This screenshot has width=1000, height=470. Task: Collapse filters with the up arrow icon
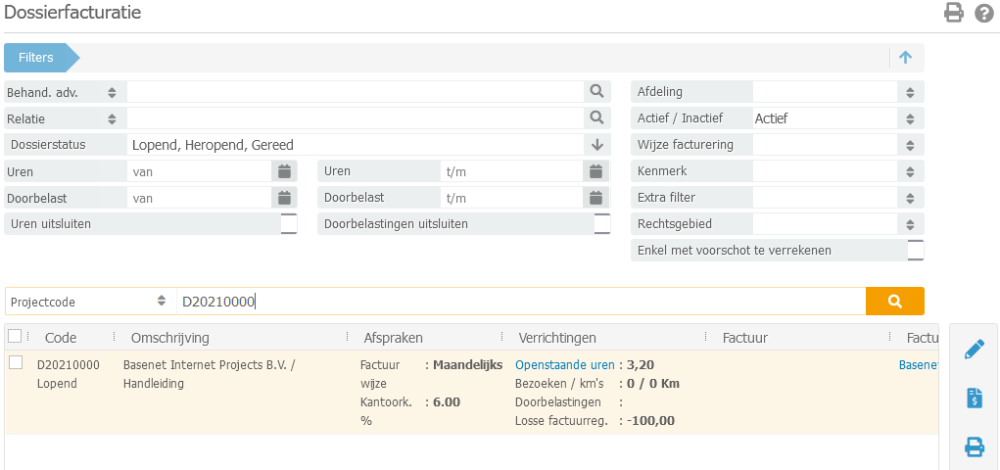(x=905, y=57)
